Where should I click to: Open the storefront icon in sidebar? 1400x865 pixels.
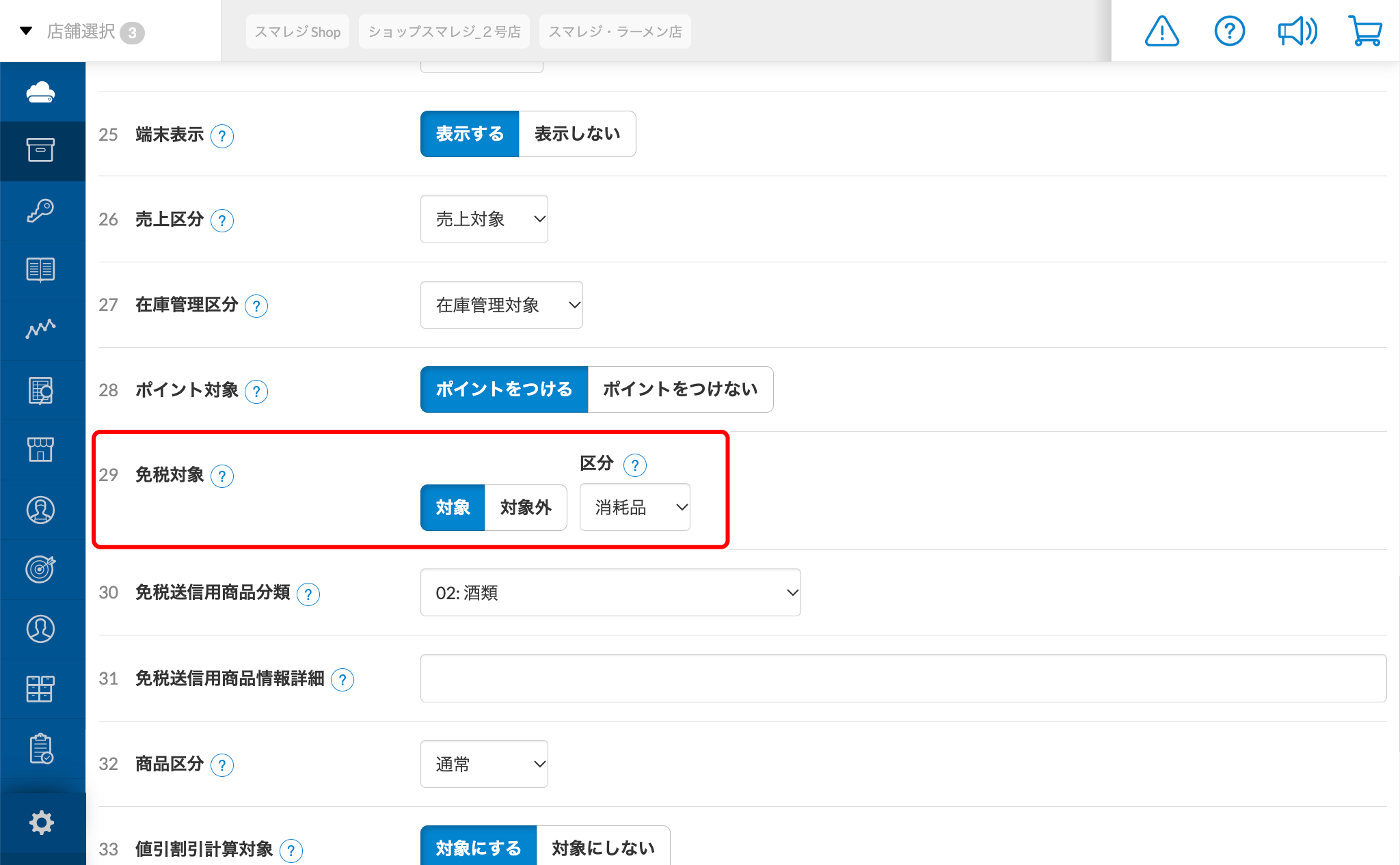[x=41, y=450]
